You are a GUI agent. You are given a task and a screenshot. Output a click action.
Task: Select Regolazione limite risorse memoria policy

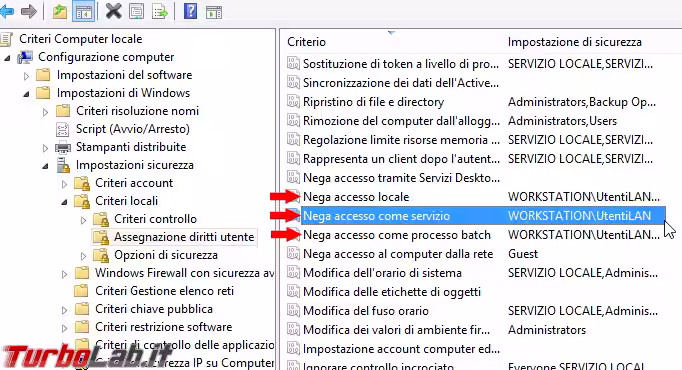401,140
